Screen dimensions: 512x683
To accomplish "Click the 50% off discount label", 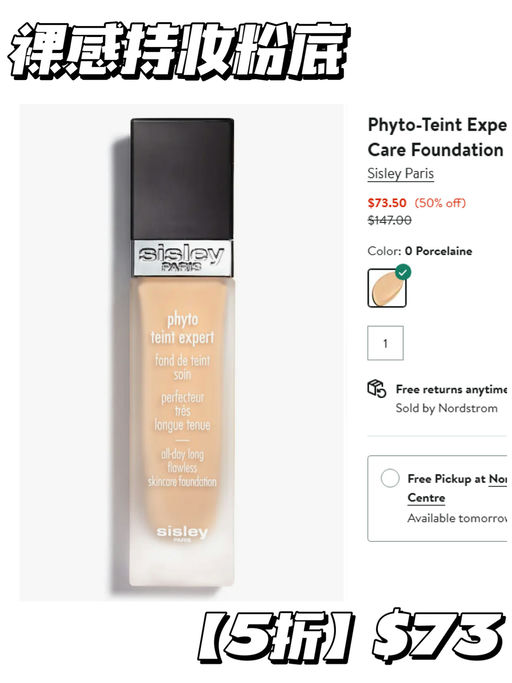I will pyautogui.click(x=440, y=203).
